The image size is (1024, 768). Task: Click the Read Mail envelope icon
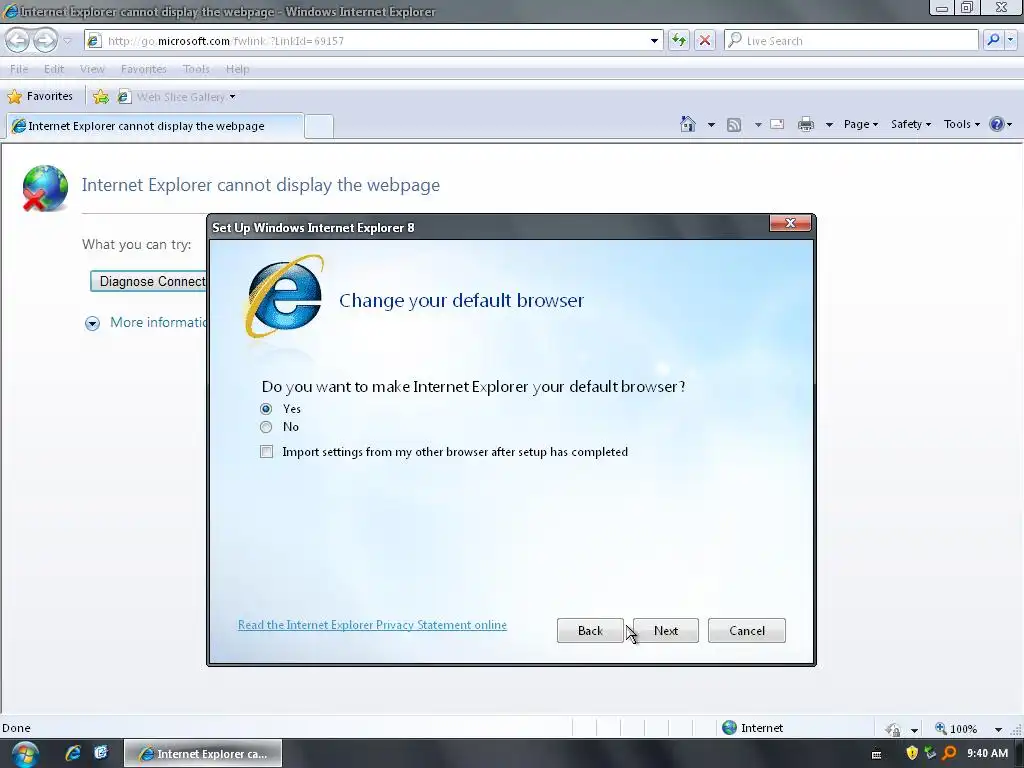777,124
